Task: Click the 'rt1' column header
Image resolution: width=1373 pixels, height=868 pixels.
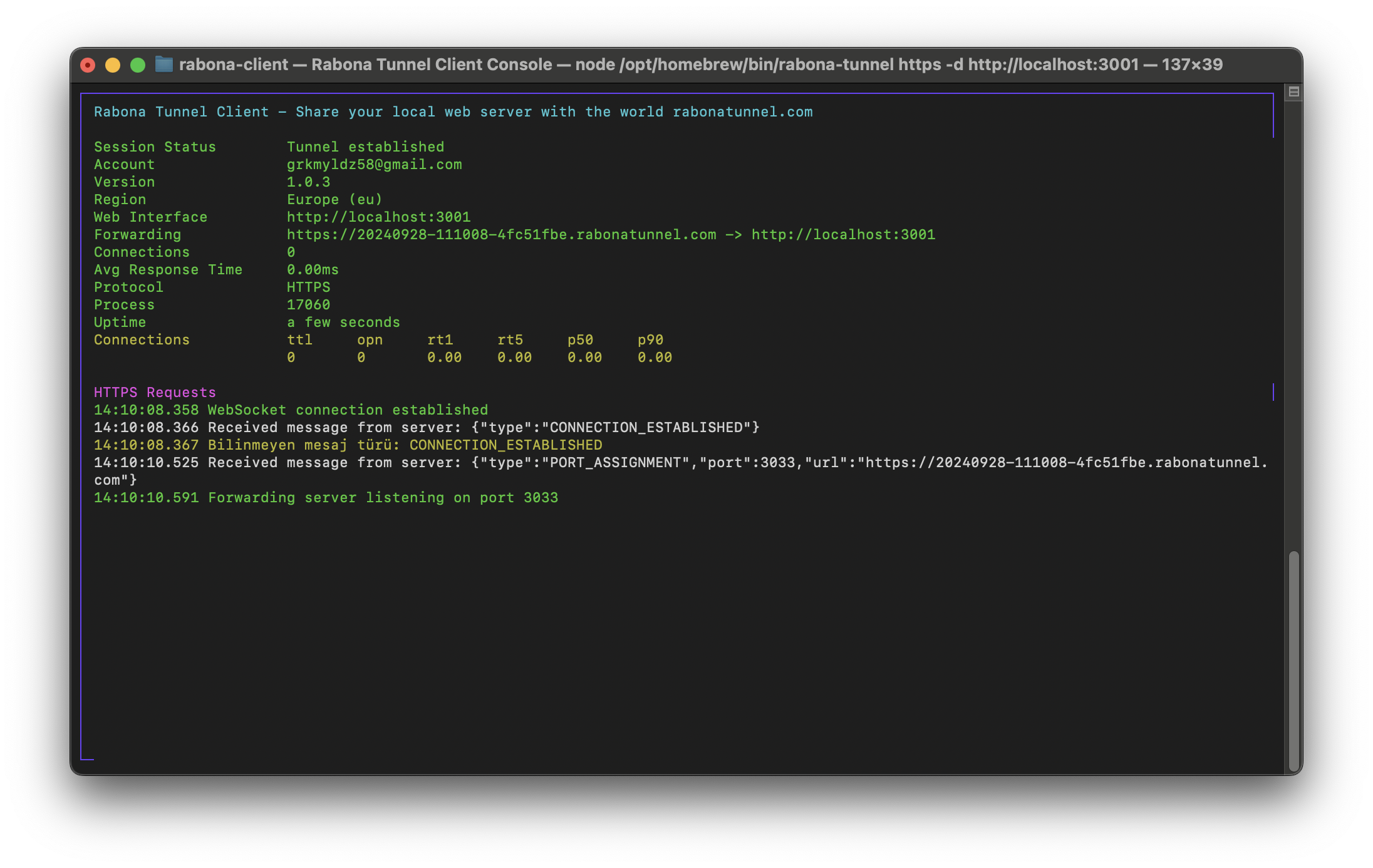Action: tap(440, 340)
